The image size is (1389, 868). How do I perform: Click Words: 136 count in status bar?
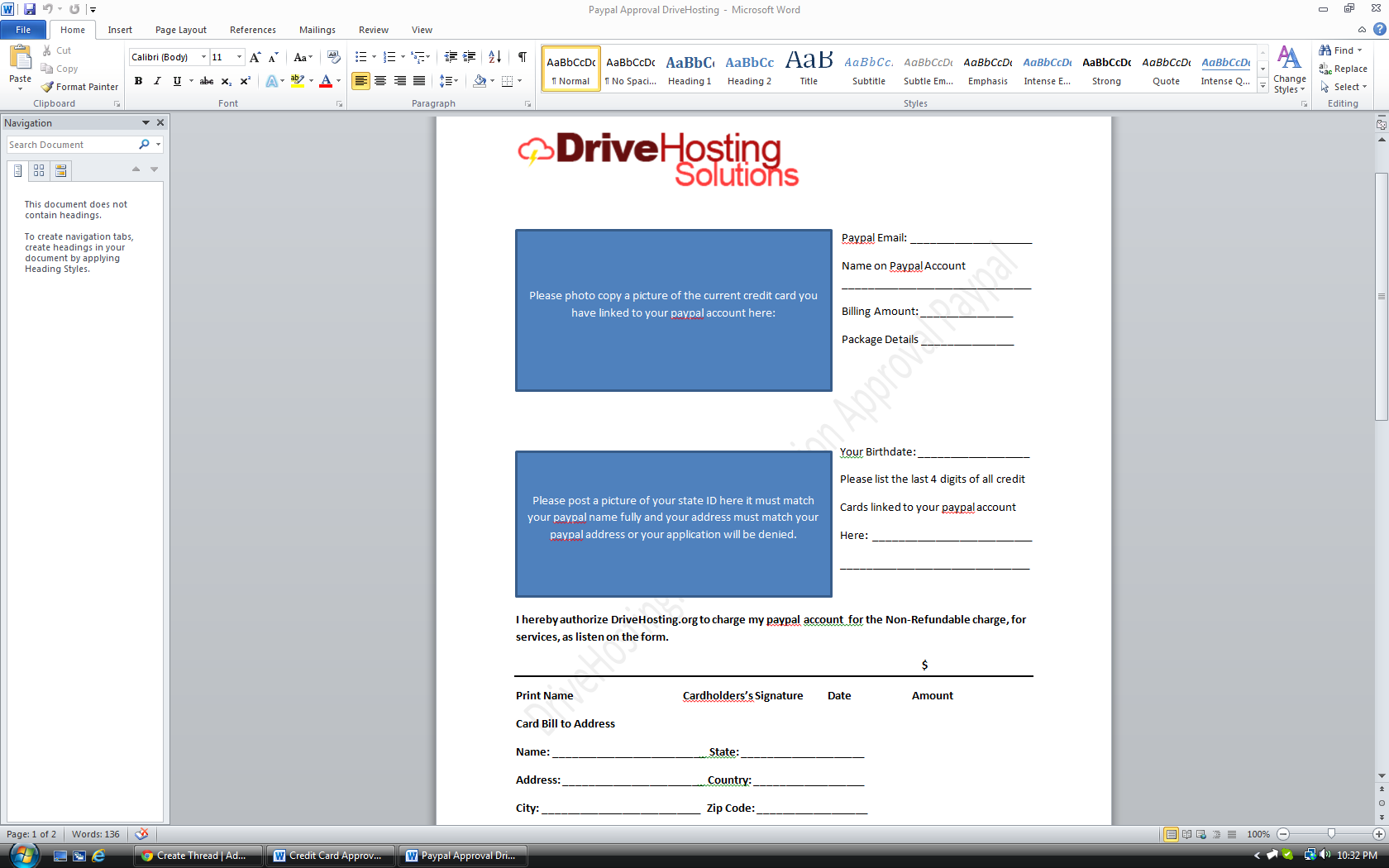(96, 834)
